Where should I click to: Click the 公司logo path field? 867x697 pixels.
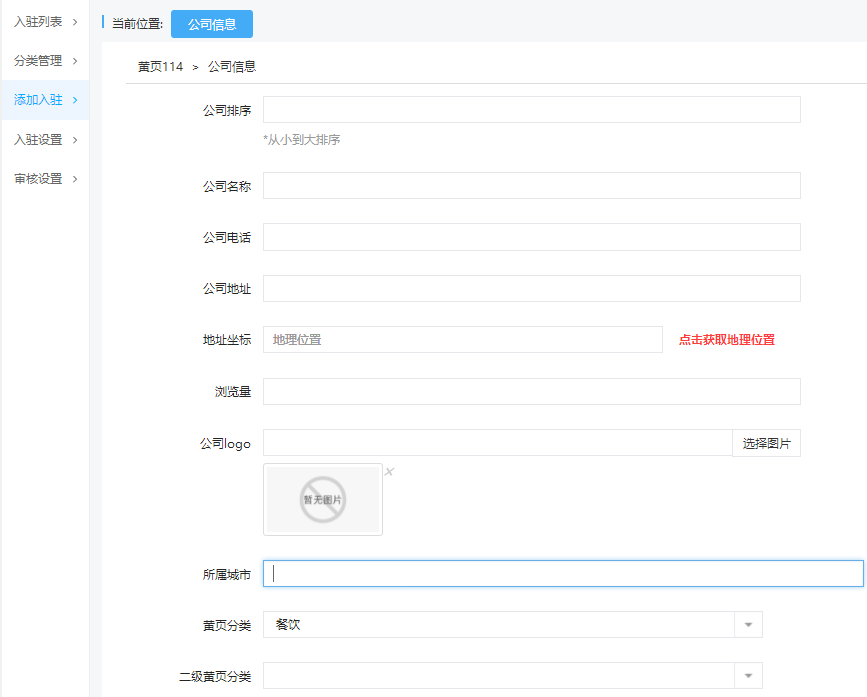coord(498,443)
